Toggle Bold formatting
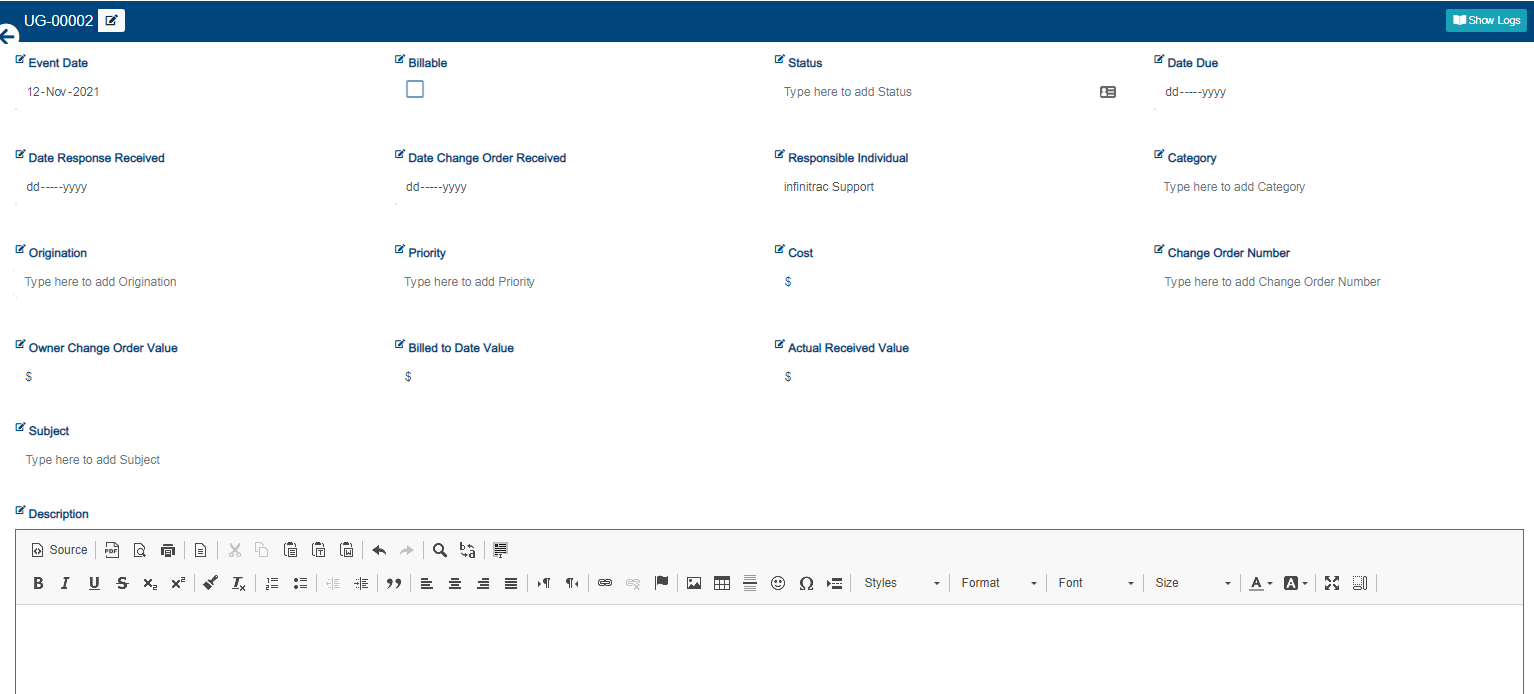The width and height of the screenshot is (1534, 694). pyautogui.click(x=38, y=583)
